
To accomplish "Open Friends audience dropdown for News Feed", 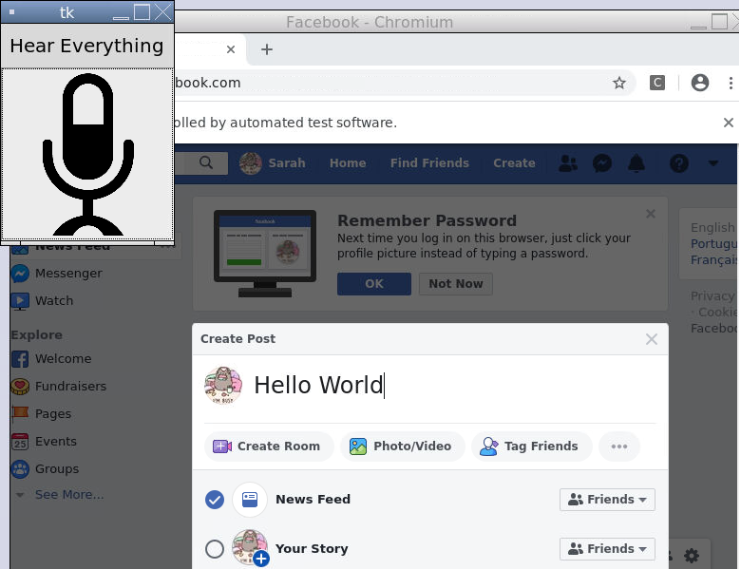I will tap(607, 500).
